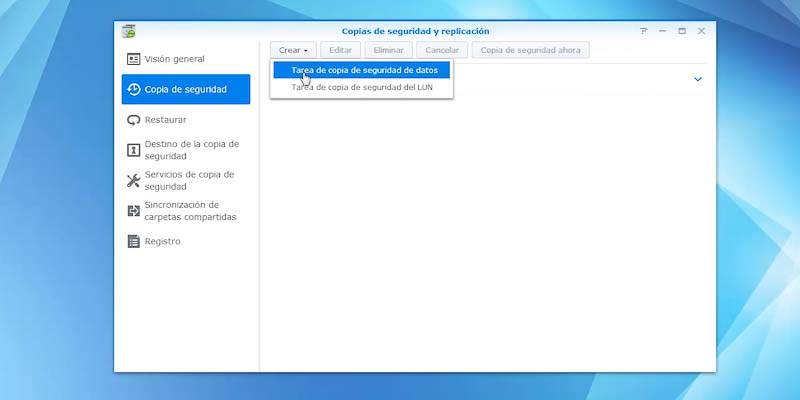This screenshot has width=800, height=400.
Task: Minimize the Copias de seguridad window
Action: [x=663, y=31]
